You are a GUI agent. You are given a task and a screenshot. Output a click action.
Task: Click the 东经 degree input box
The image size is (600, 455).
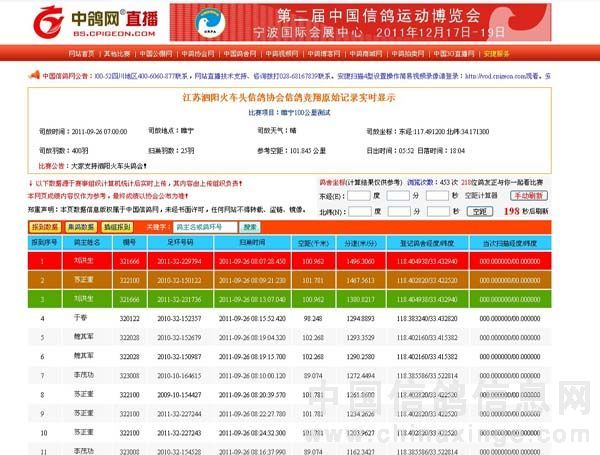point(360,196)
